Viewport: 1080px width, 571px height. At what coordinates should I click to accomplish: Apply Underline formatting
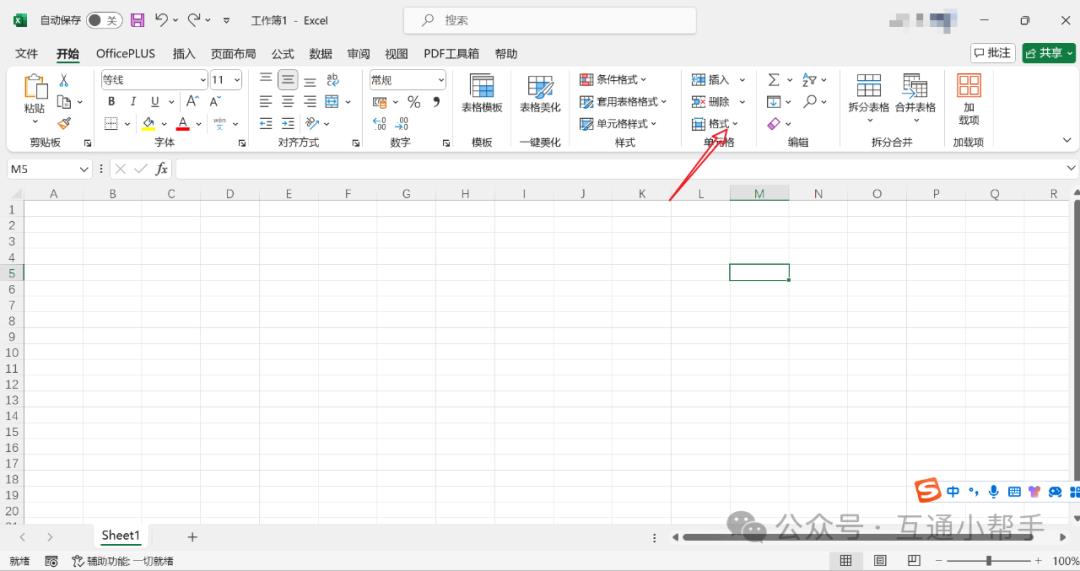click(x=155, y=101)
